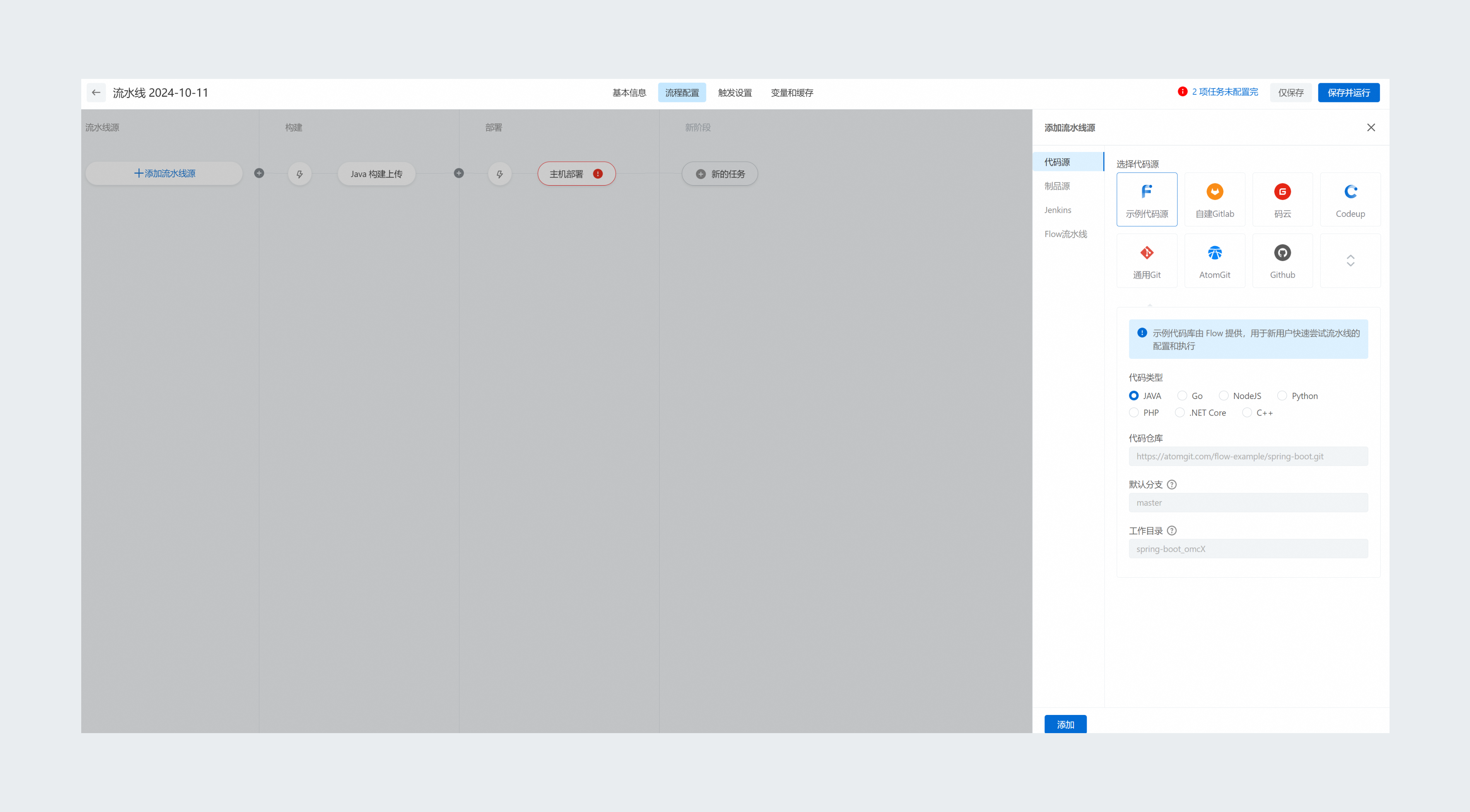Select the 通用Git source card

point(1147,260)
